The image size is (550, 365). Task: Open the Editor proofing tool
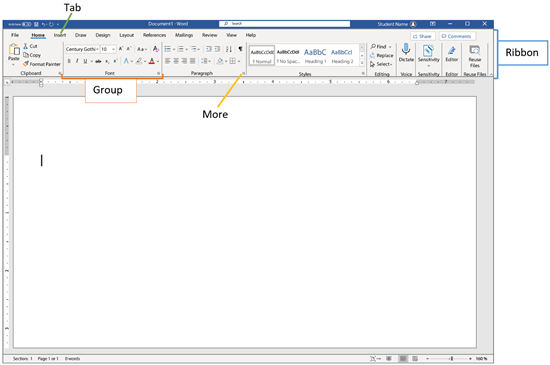click(452, 54)
